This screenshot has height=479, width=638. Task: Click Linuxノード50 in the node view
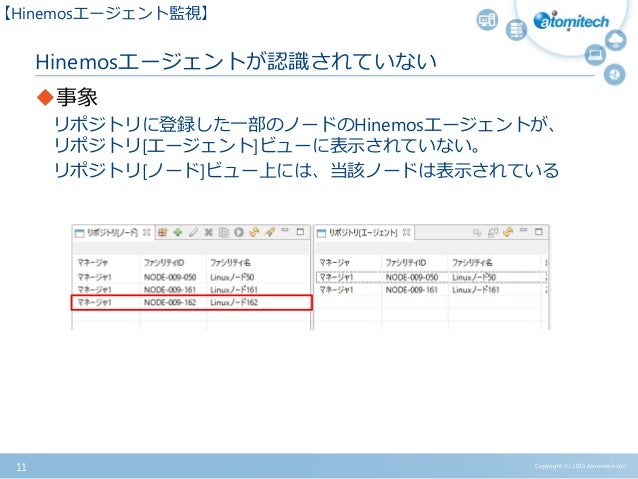[232, 277]
